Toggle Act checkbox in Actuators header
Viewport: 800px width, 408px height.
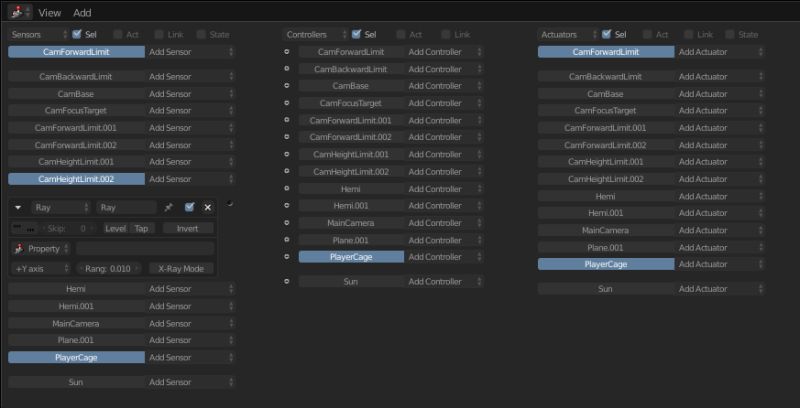647,34
